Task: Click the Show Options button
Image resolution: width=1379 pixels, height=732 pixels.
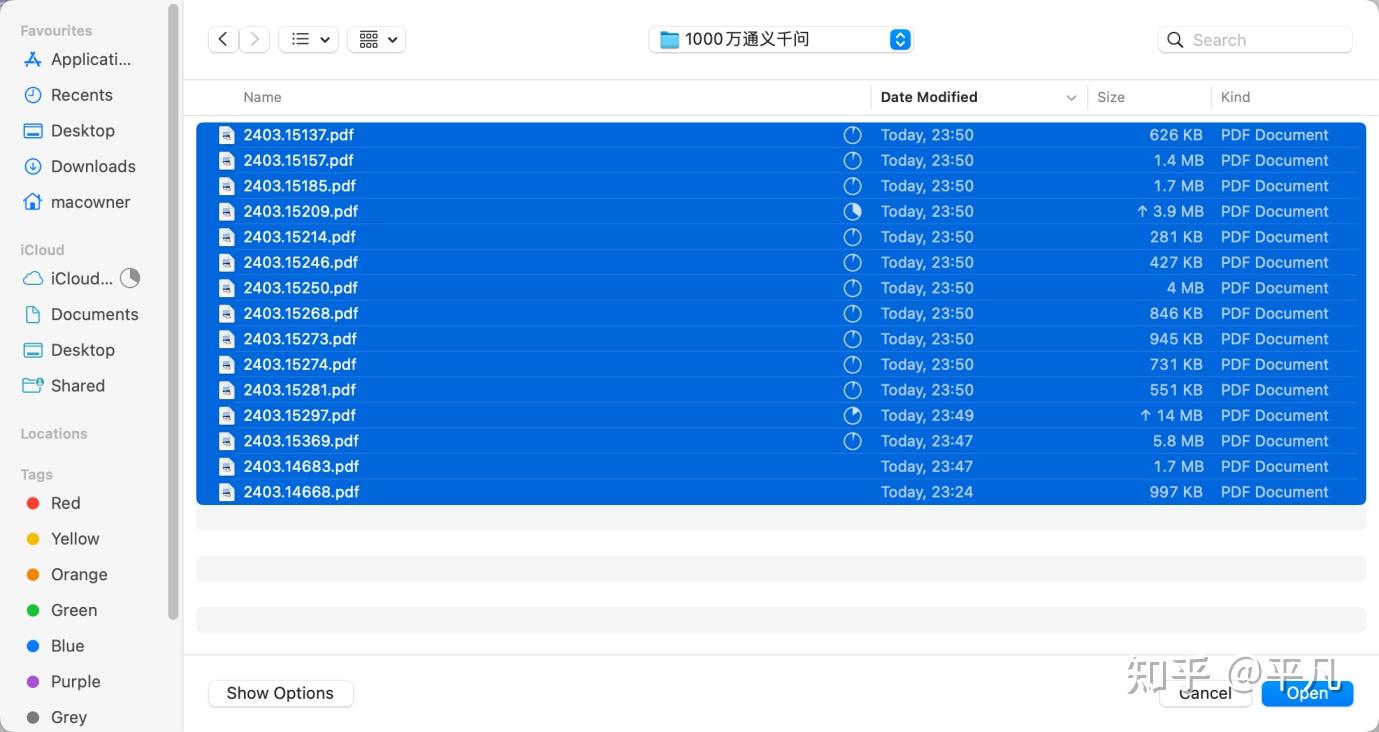Action: (280, 693)
